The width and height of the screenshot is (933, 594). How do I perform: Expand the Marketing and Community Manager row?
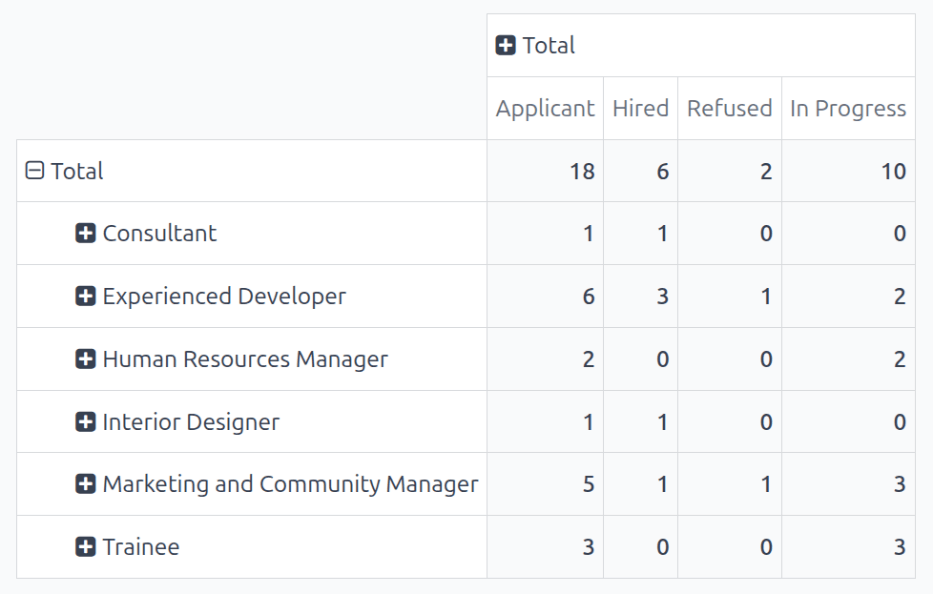coord(84,484)
